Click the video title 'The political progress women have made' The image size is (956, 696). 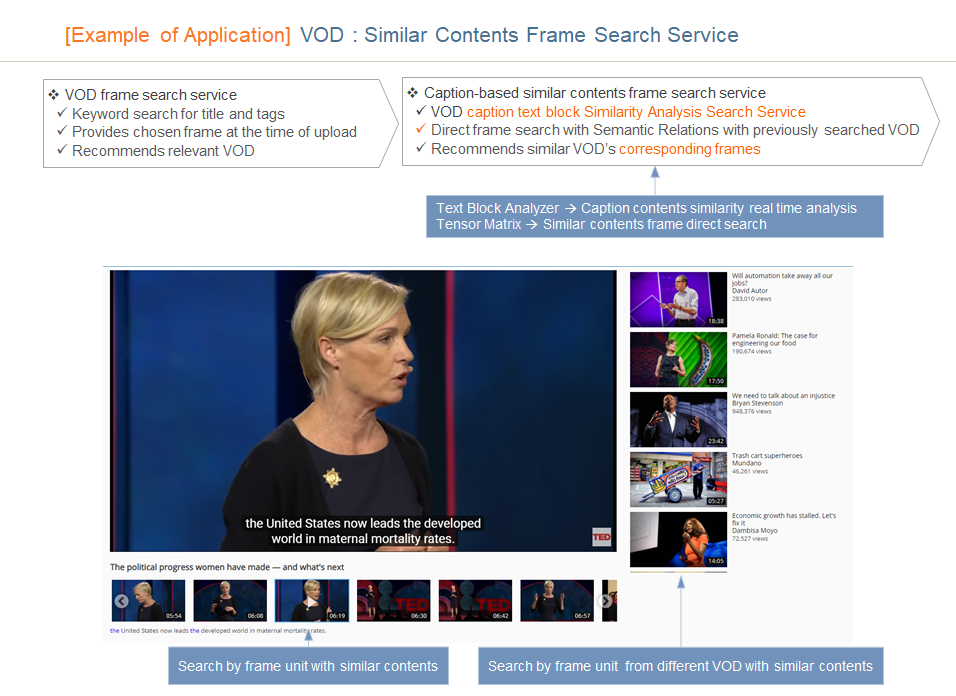(227, 567)
